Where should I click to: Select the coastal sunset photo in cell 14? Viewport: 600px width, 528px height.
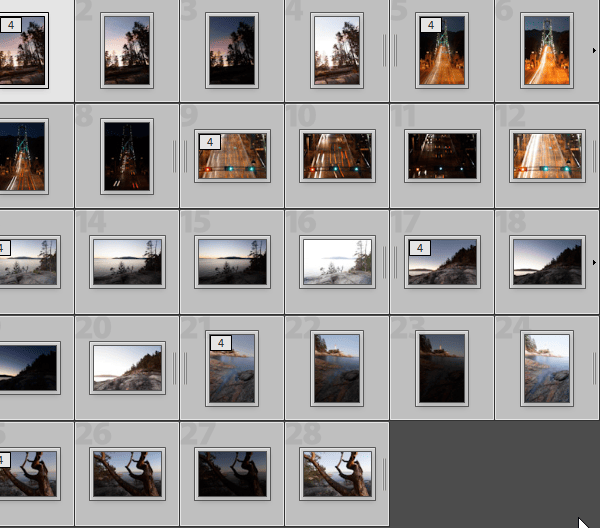pyautogui.click(x=127, y=262)
